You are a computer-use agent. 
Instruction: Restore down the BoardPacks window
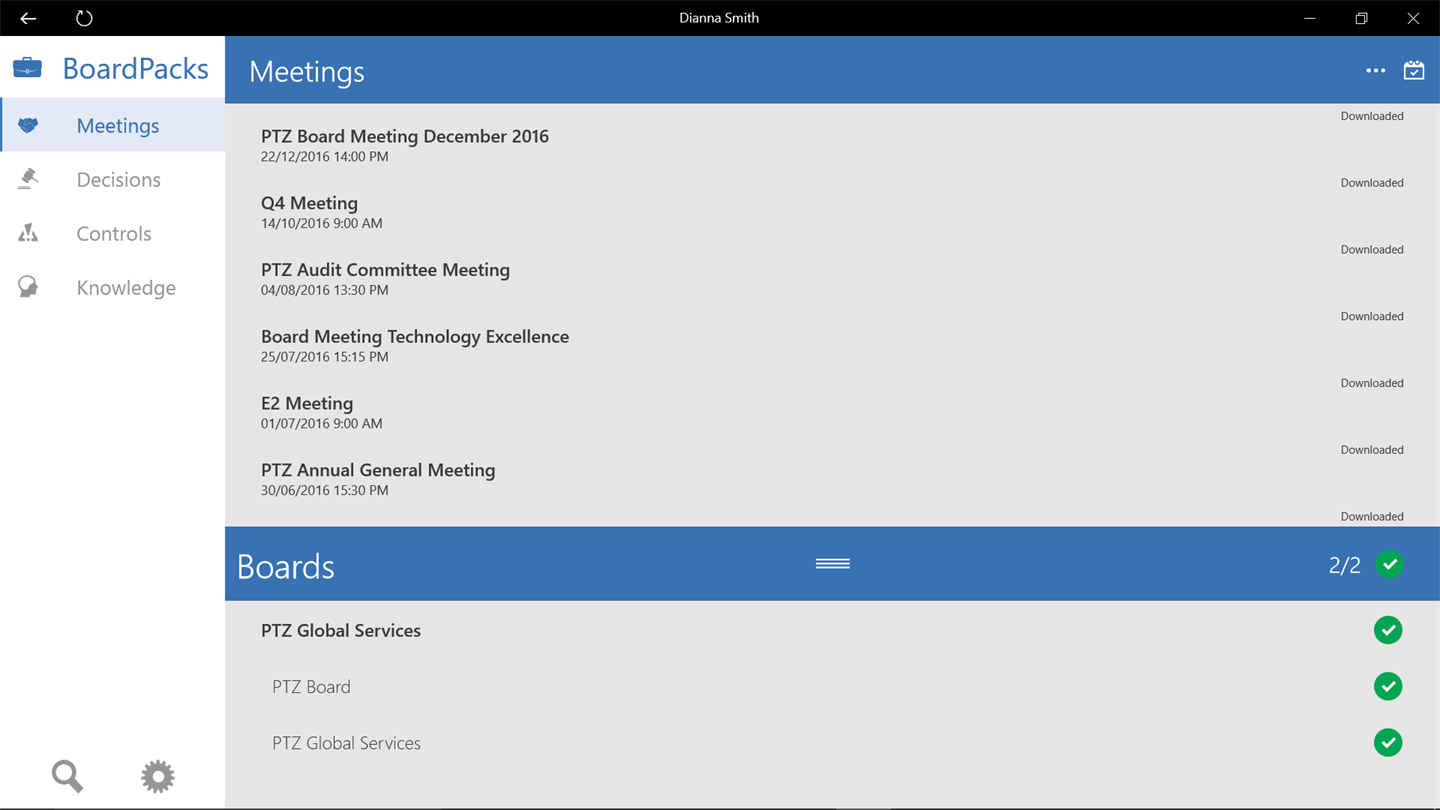point(1361,18)
